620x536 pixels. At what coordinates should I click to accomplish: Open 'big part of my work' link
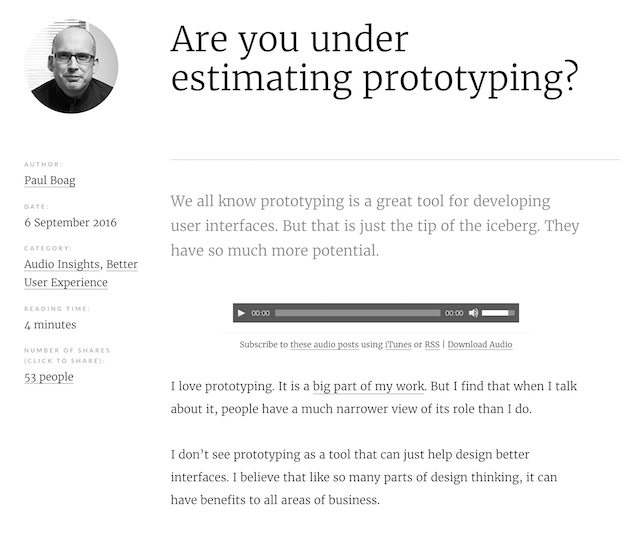(369, 386)
